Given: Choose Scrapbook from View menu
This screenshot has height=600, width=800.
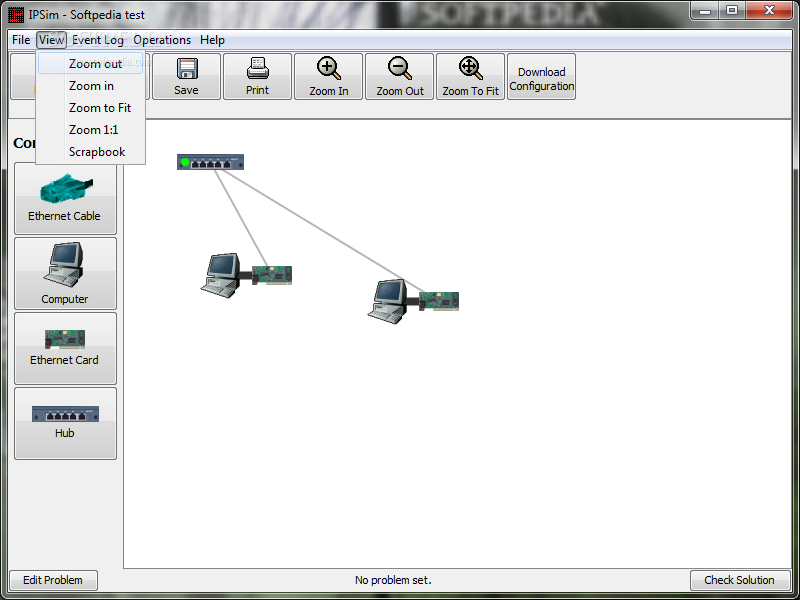Looking at the screenshot, I should pyautogui.click(x=90, y=152).
